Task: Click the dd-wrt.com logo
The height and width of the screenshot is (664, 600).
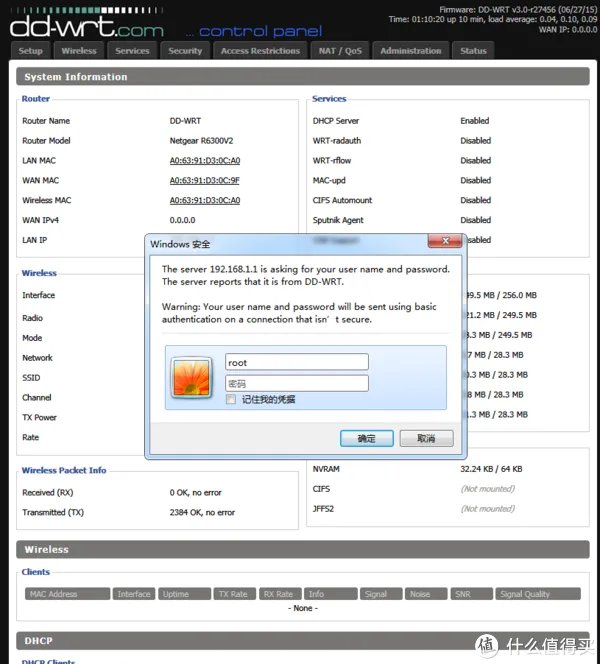Action: 87,20
